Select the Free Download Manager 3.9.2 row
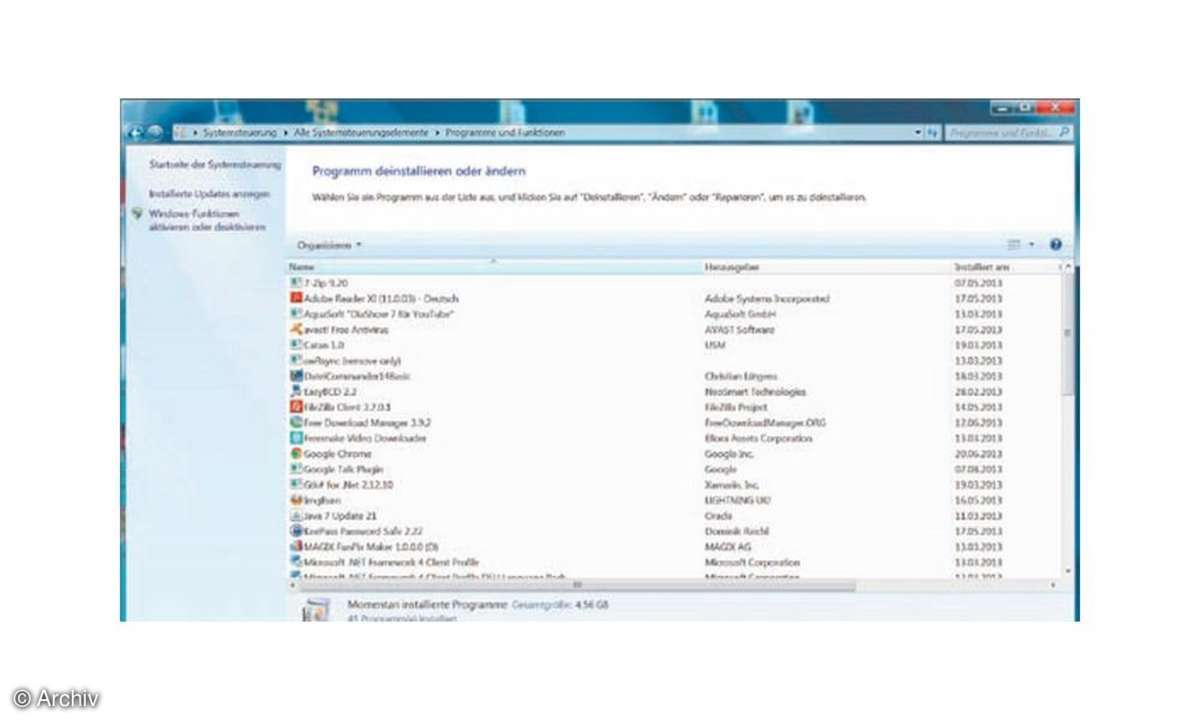This screenshot has height=720, width=1200. [673, 423]
